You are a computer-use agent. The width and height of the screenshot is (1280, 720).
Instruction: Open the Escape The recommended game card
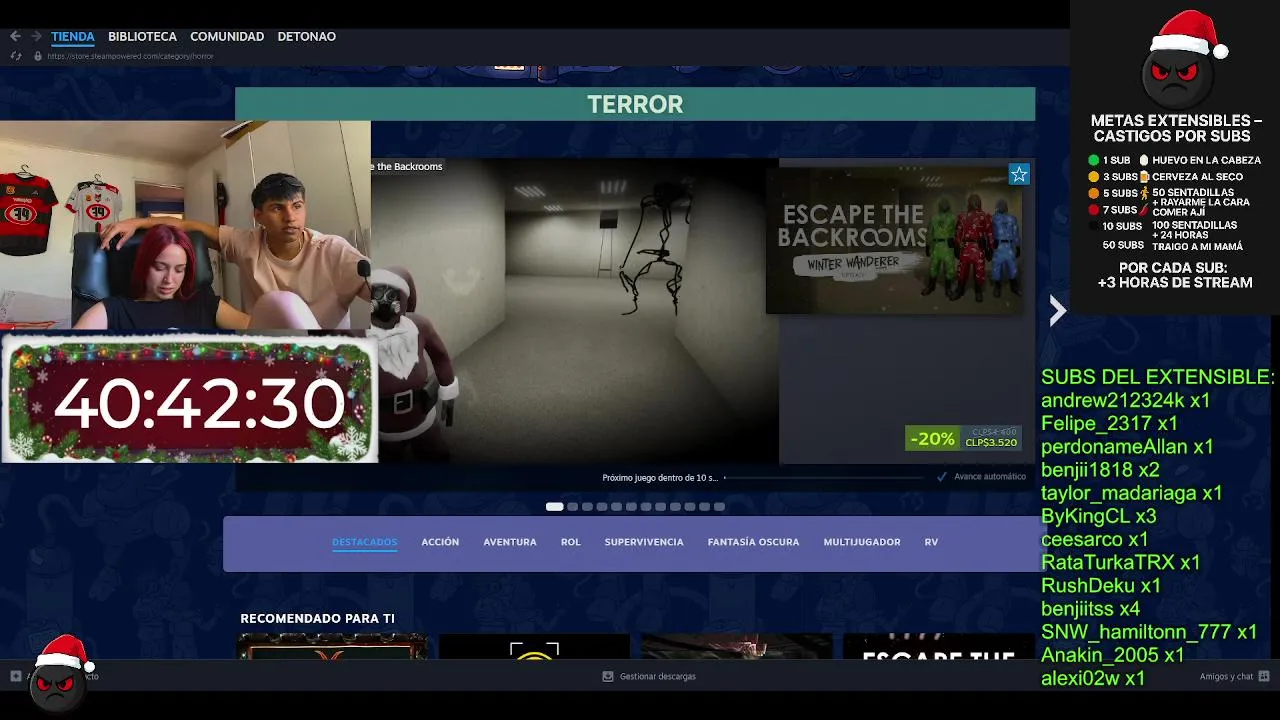(x=938, y=647)
